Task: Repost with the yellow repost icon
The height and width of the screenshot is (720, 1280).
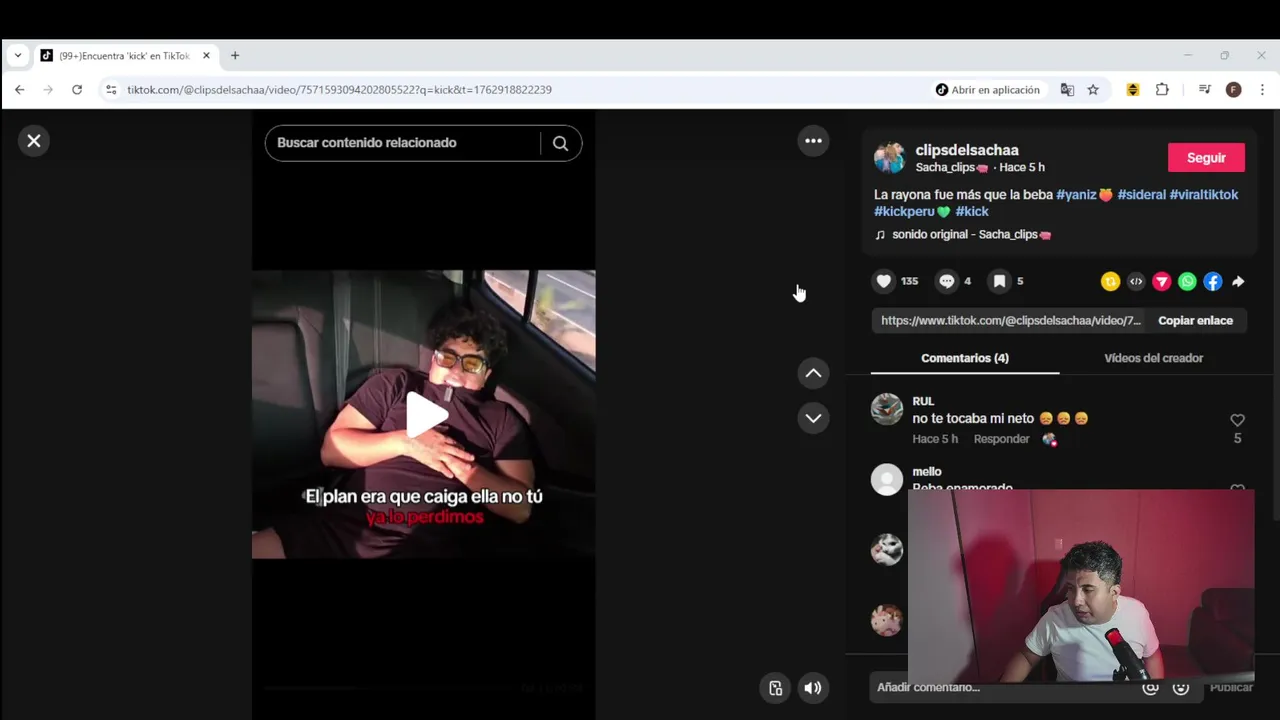Action: coord(1110,282)
